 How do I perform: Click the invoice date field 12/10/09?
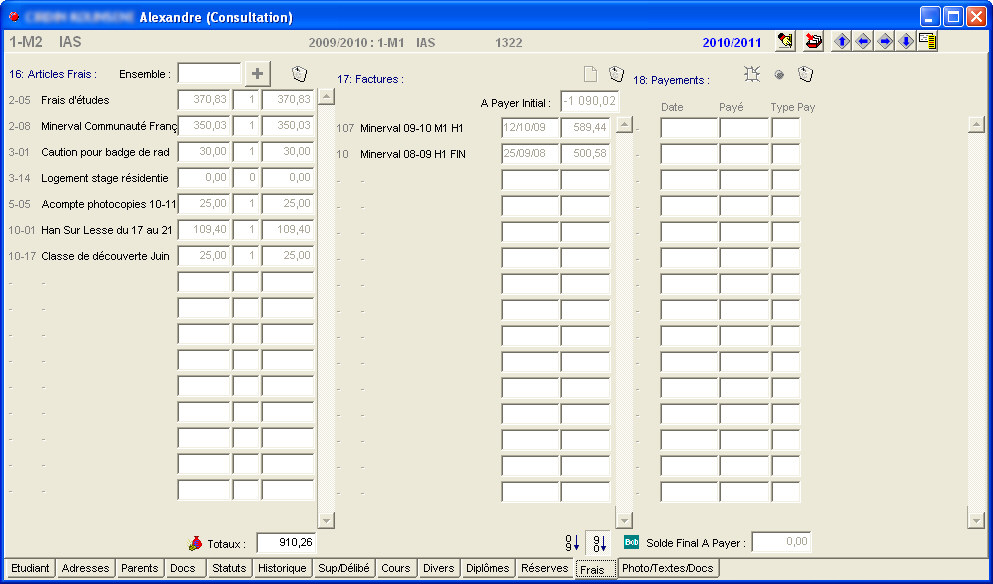tap(530, 128)
